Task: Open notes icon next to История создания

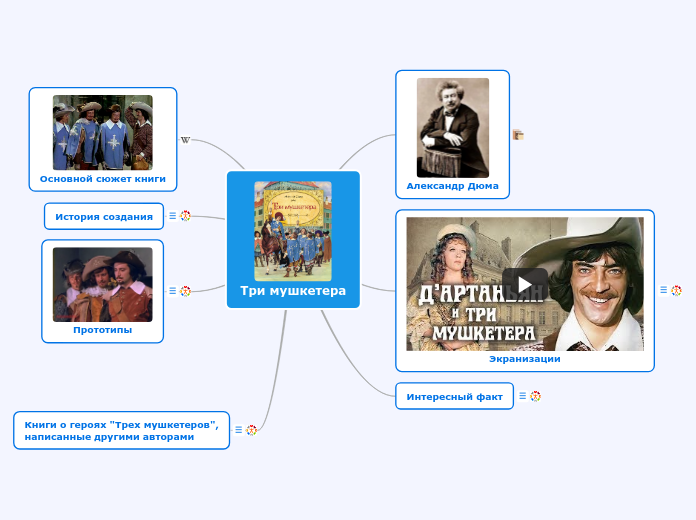Action: [173, 215]
